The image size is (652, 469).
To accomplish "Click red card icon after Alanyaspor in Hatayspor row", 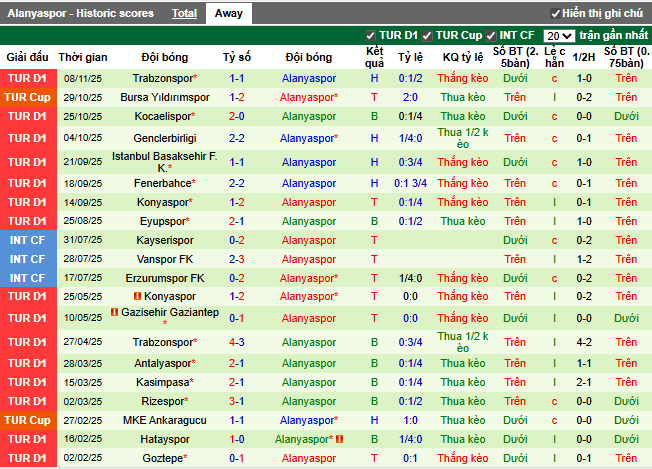I will [x=339, y=439].
